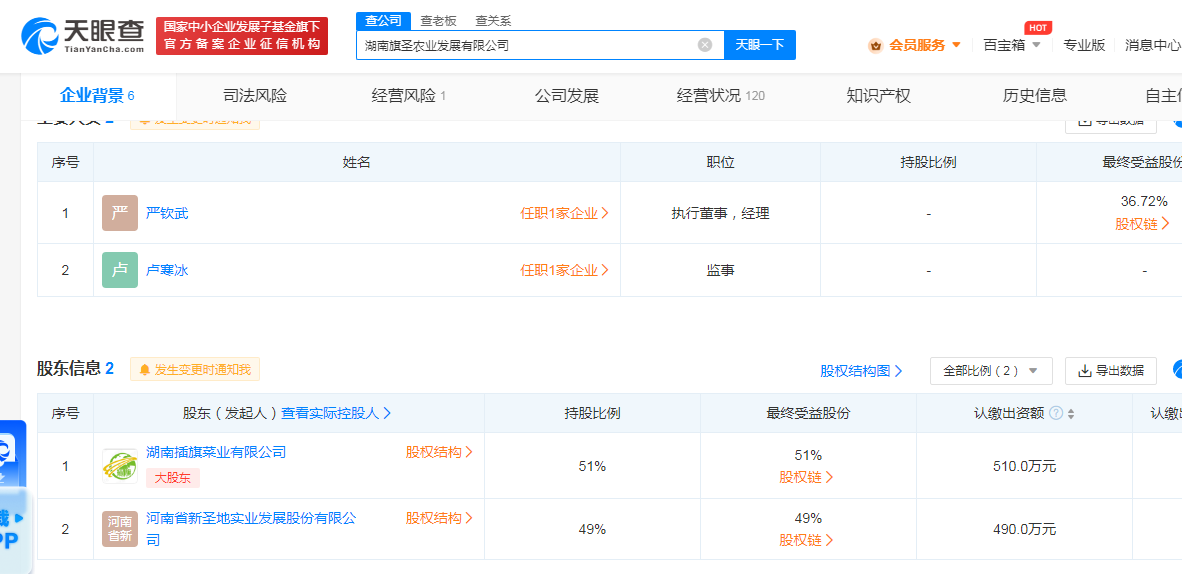
Task: Expand 任职1家企业 for 严钦武
Action: 565,213
